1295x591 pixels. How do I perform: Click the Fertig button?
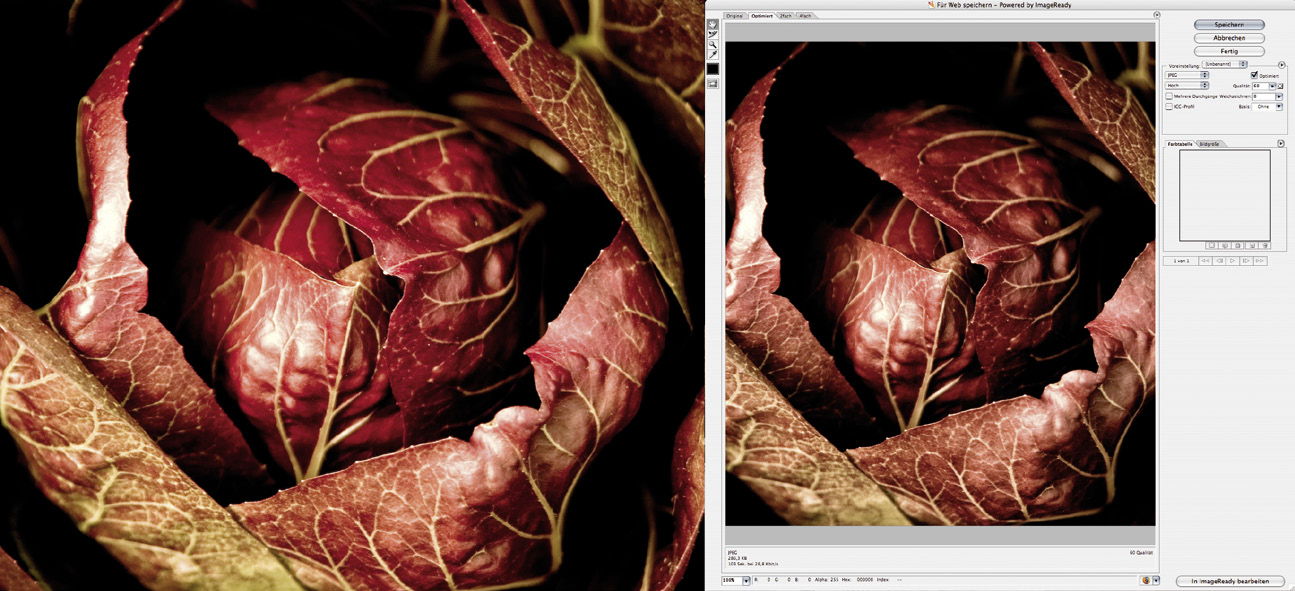coord(1229,51)
